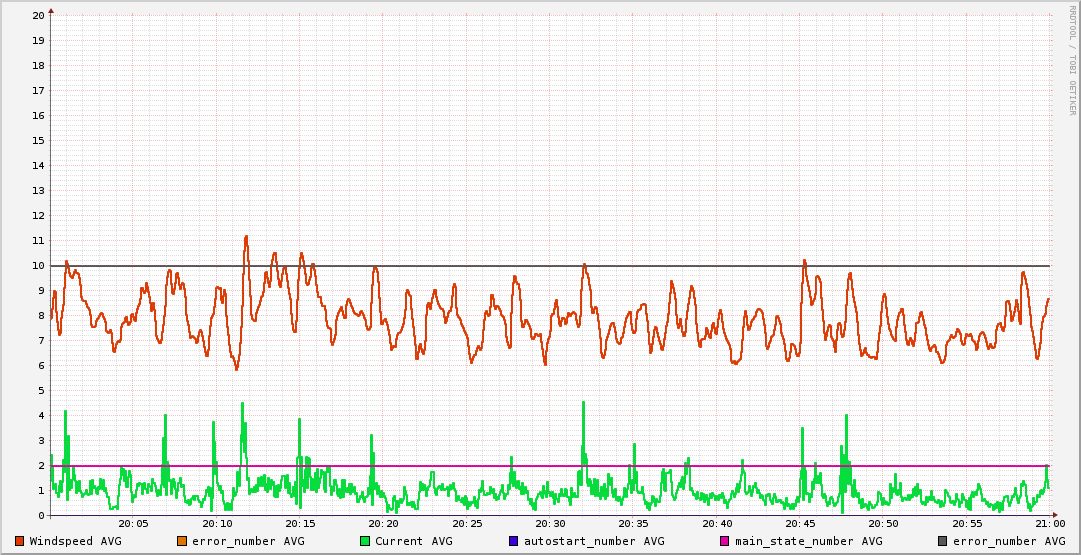Click the dark gray error_number legend swatch
Image resolution: width=1081 pixels, height=555 pixels.
pyautogui.click(x=942, y=541)
